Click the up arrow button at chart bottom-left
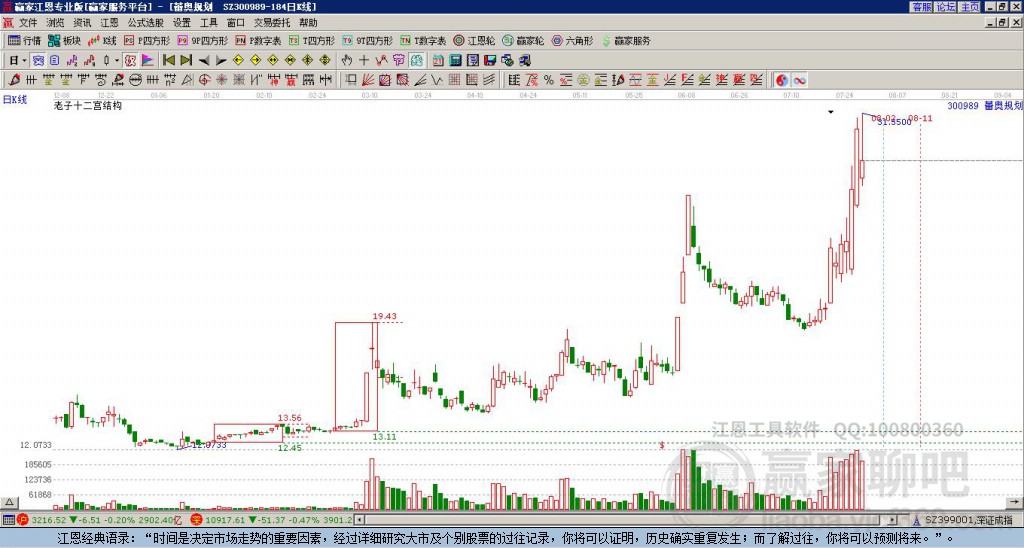Viewport: 1024px width, 548px height. click(8, 503)
